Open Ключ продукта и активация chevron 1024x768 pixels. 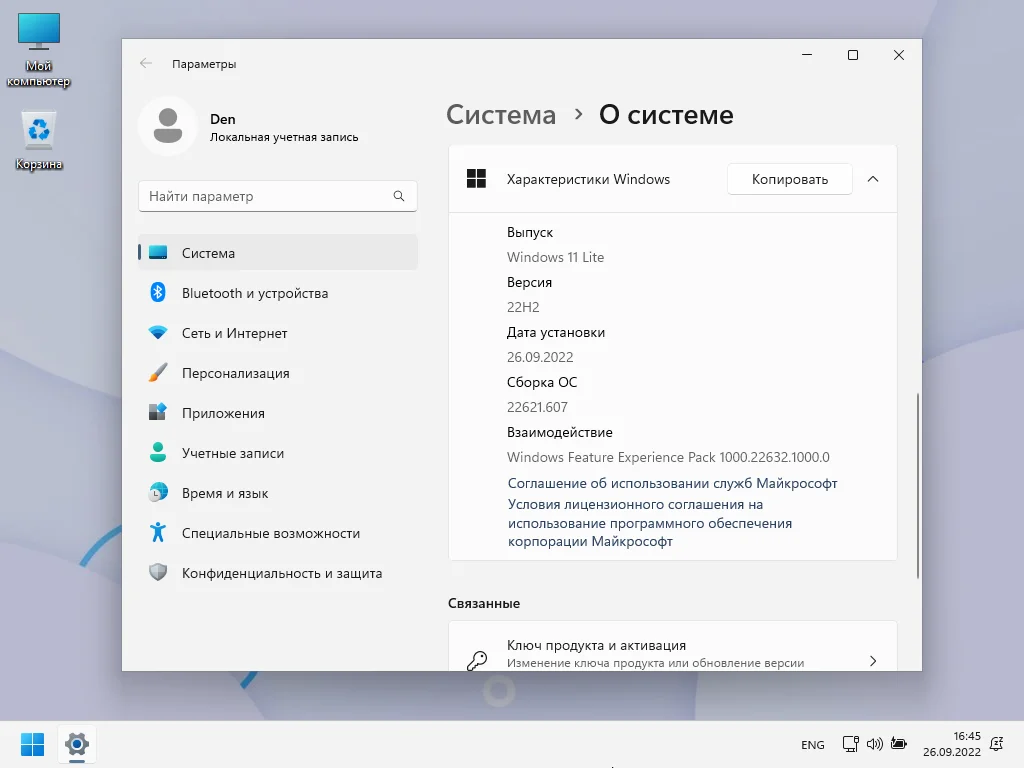pyautogui.click(x=873, y=661)
